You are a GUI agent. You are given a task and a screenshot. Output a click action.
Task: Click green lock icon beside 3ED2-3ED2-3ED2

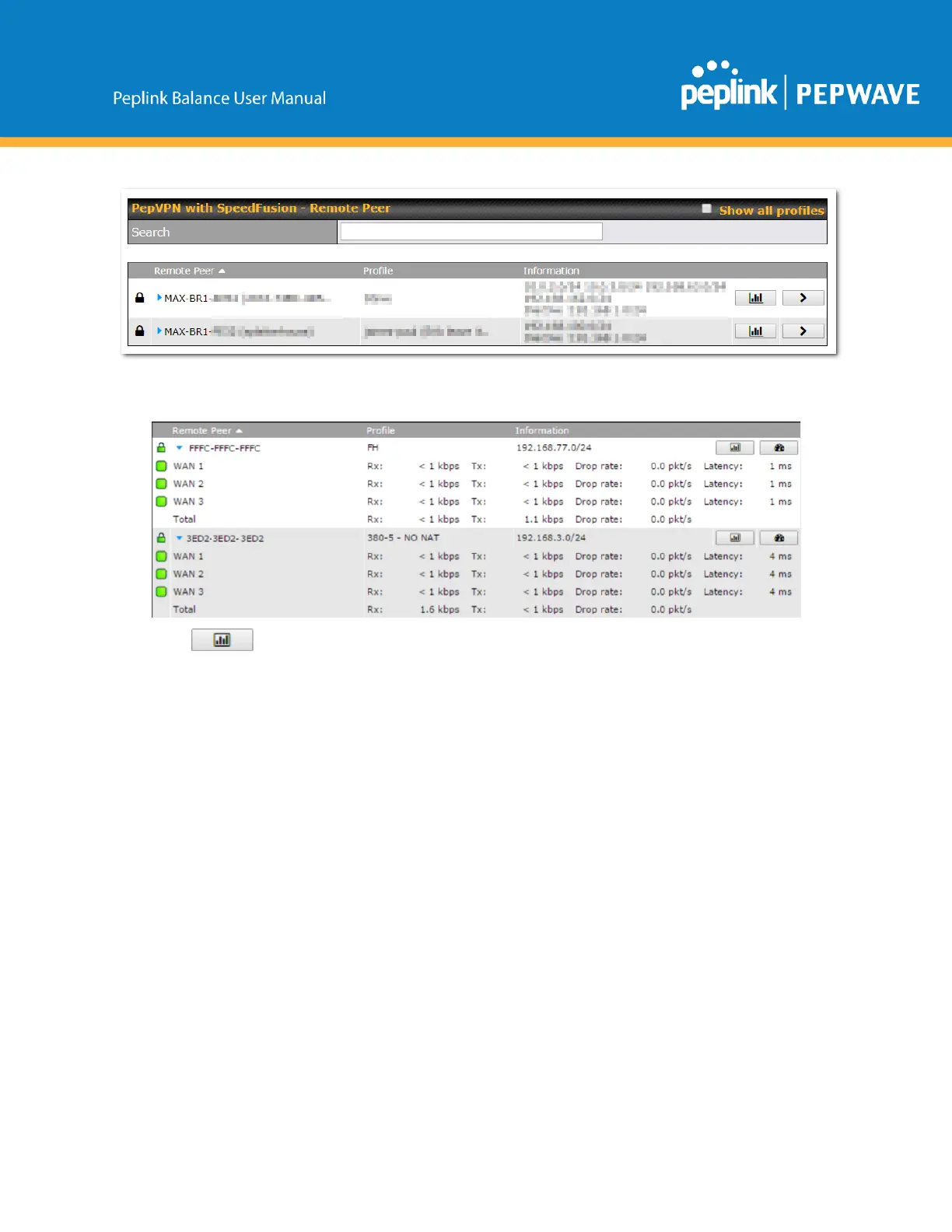(x=161, y=538)
